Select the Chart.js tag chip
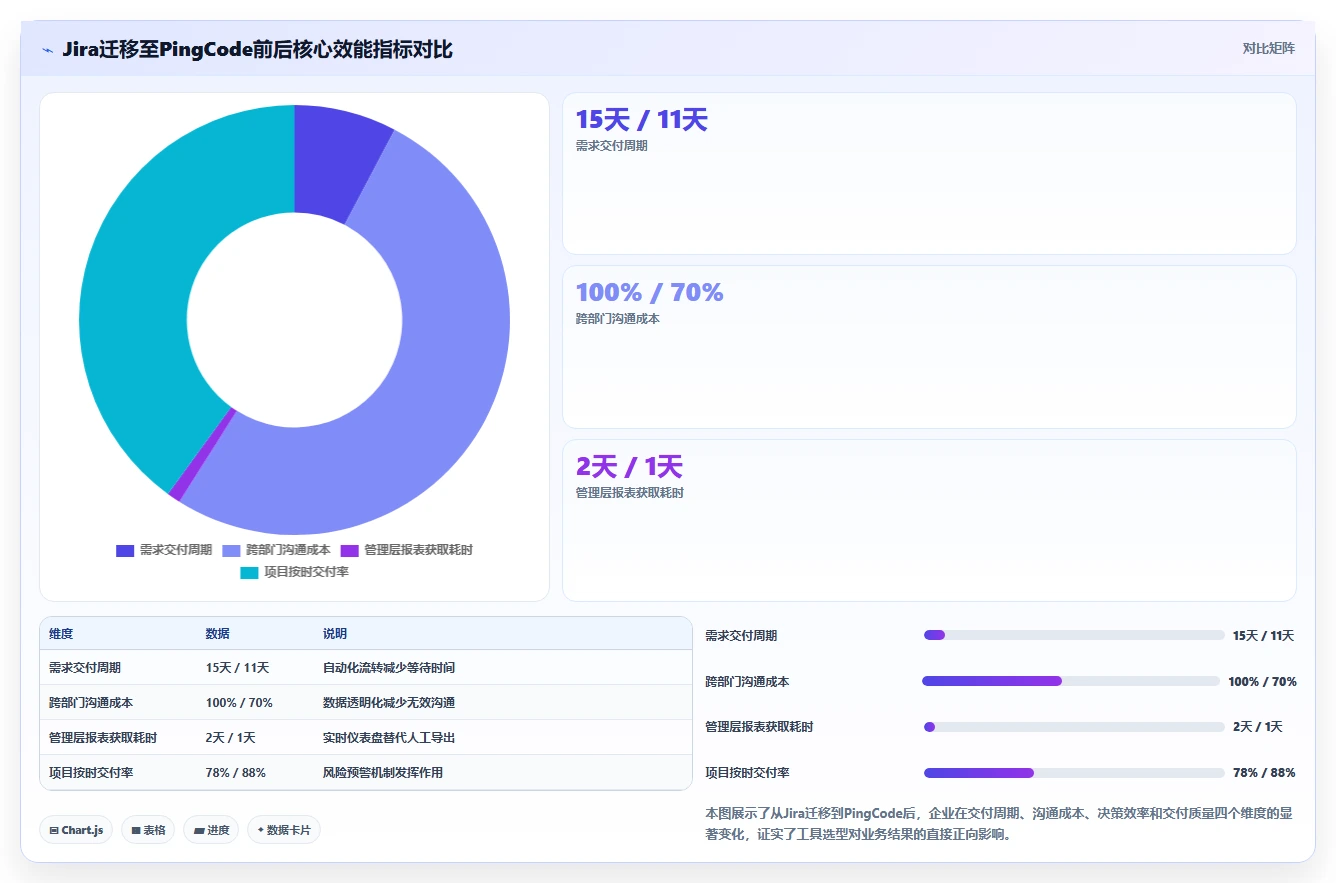The width and height of the screenshot is (1336, 883). 76,830
